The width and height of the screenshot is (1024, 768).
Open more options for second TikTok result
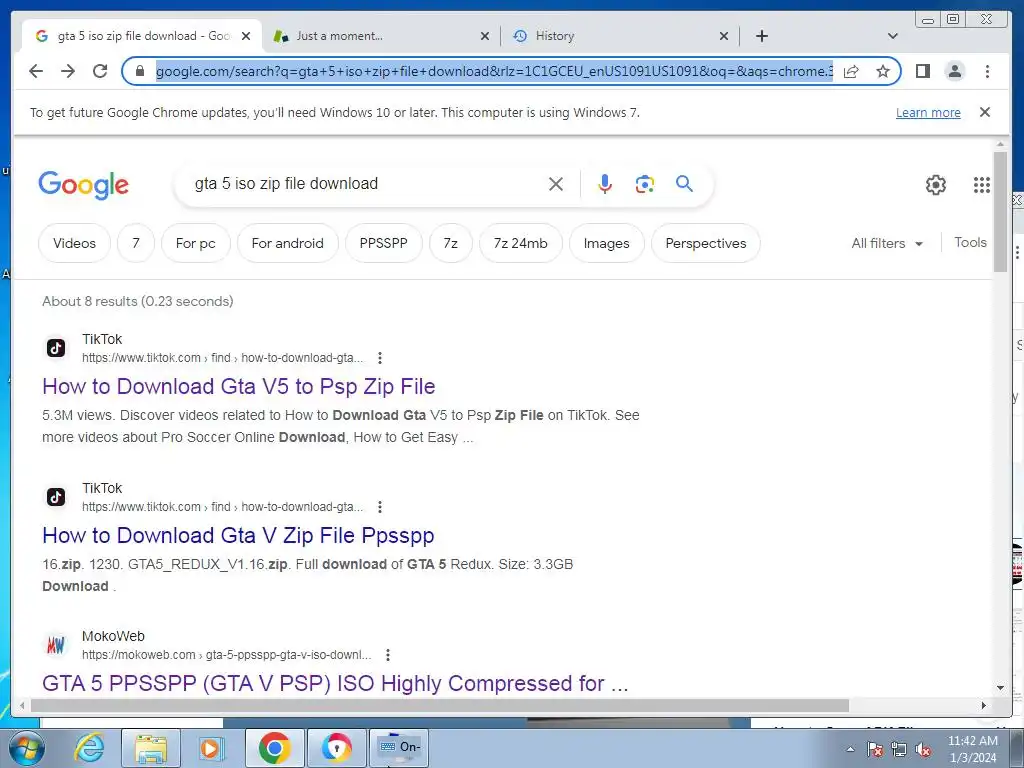pos(379,507)
